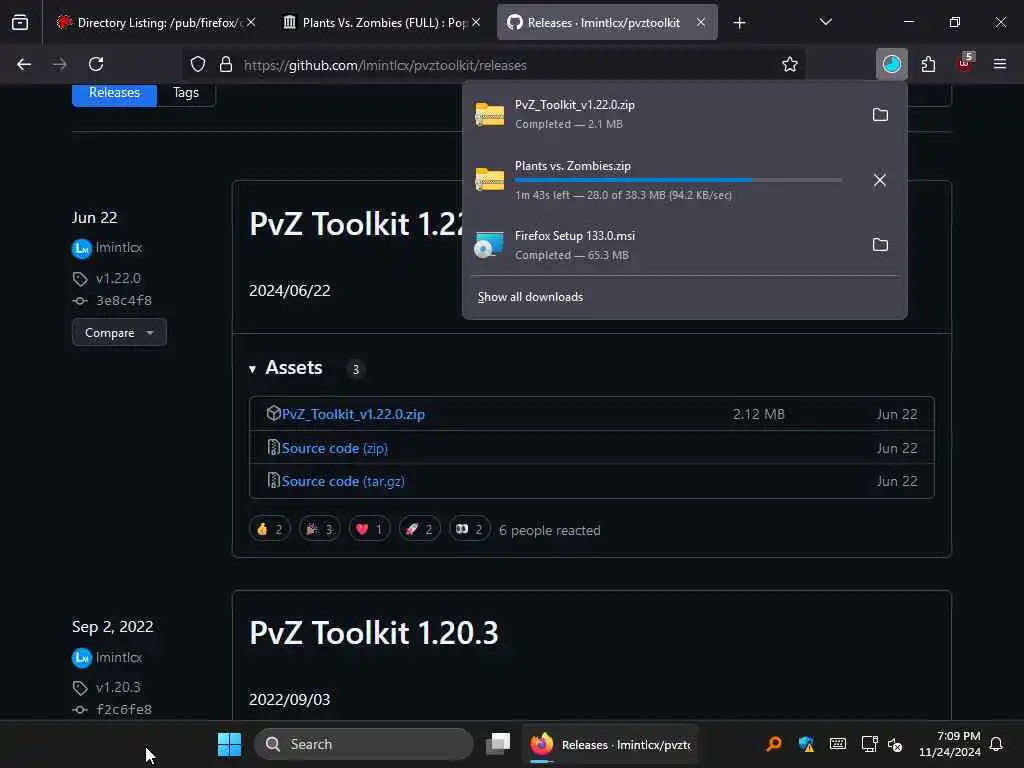
Task: Open notifications bell icon
Action: coord(997,744)
